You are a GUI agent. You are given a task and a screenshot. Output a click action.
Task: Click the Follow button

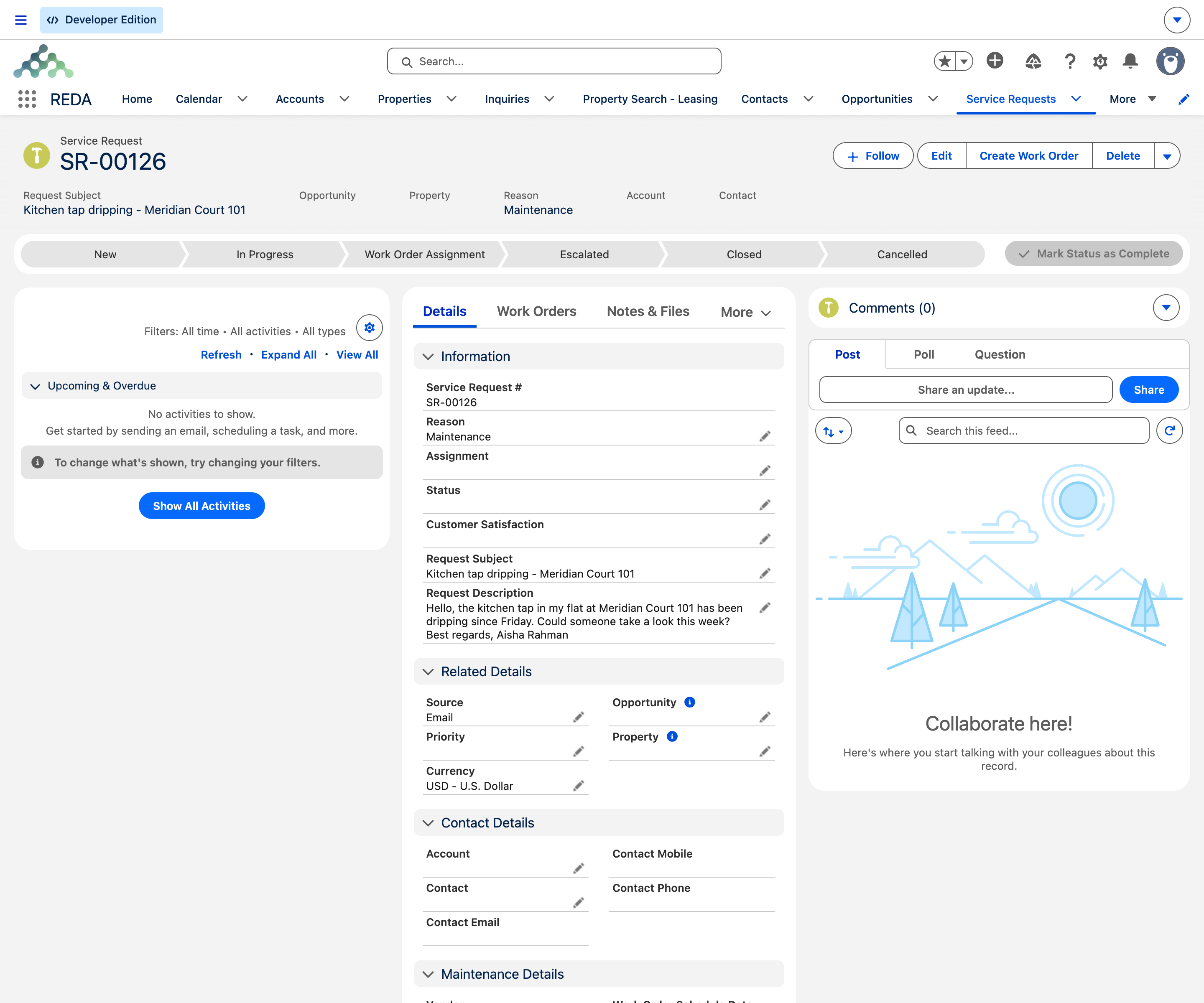(872, 156)
